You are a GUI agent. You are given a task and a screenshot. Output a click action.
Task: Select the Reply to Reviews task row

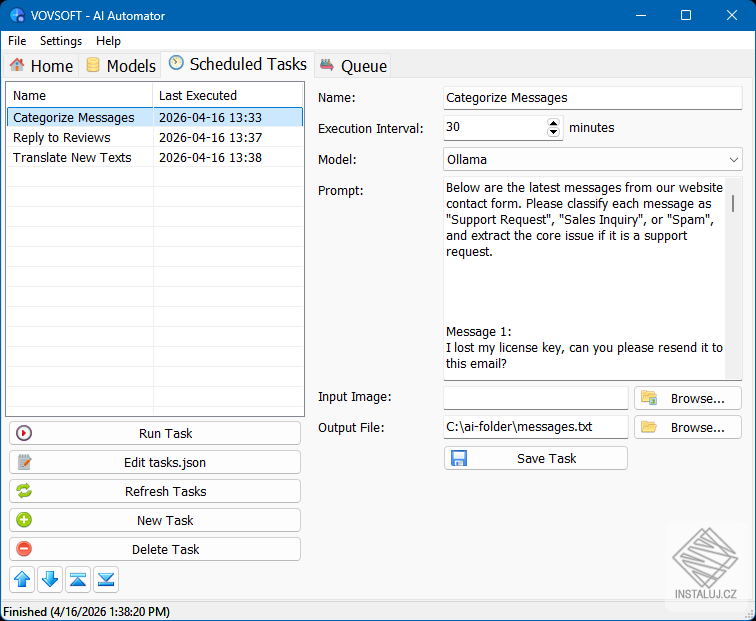tap(155, 137)
